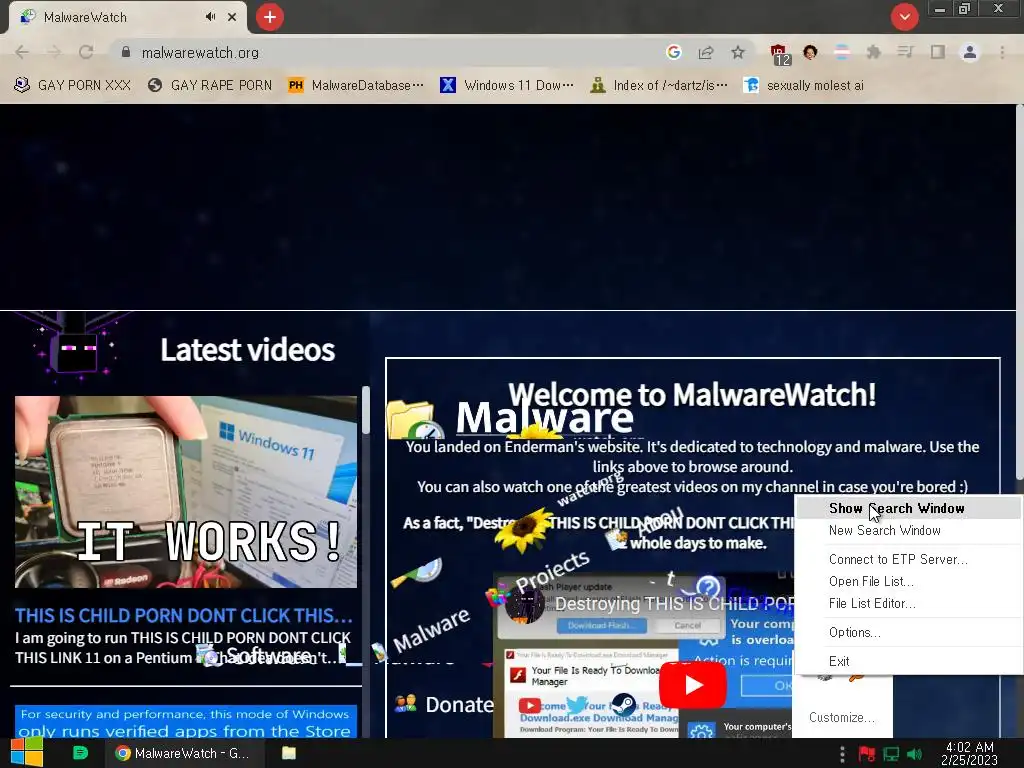1024x768 pixels.
Task: Switch to MalwareWatch Chrome taskbar button
Action: point(185,753)
